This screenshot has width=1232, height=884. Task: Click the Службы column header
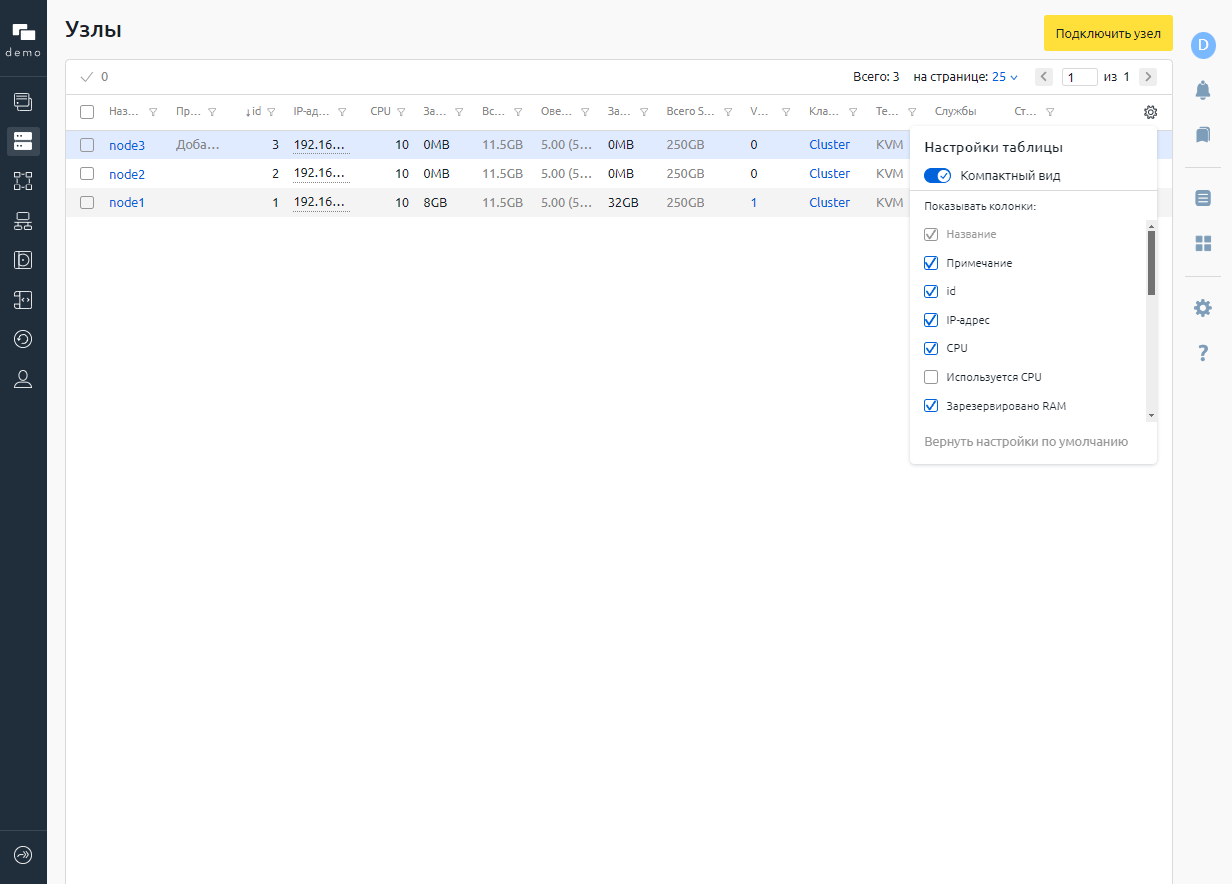coord(955,112)
